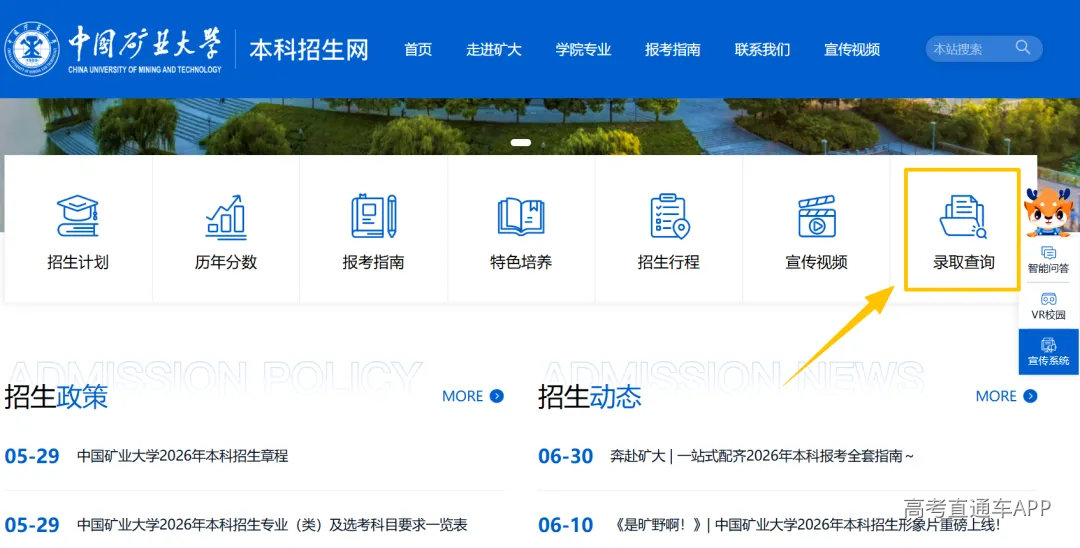Open 奔赴矿大 一站式配齐报考全套指南 article
Screen dimensions: 1080x548
[762, 456]
